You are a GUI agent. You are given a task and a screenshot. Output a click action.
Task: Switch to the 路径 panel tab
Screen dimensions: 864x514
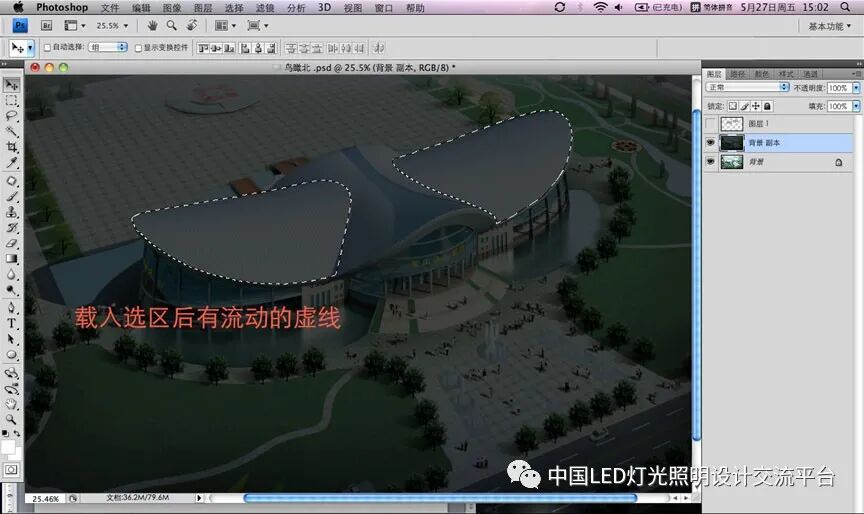737,74
